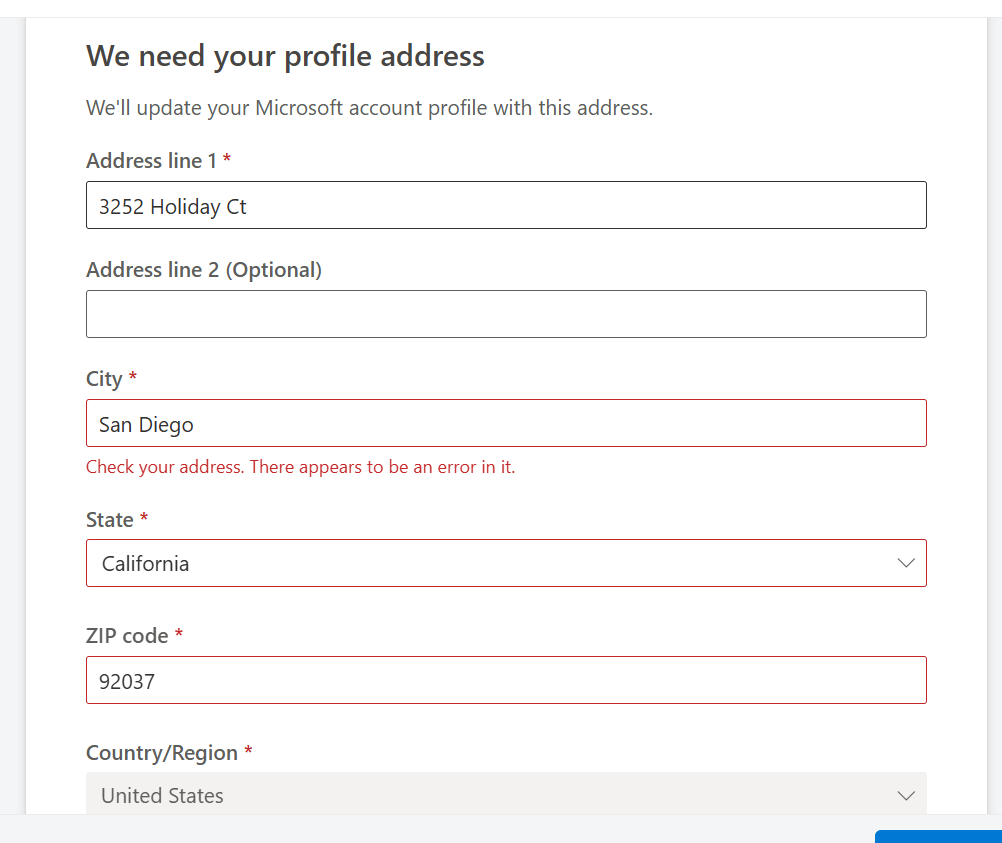Screen dimensions: 1002x843
Task: Click the 'ZIP code' label text
Action: (127, 636)
